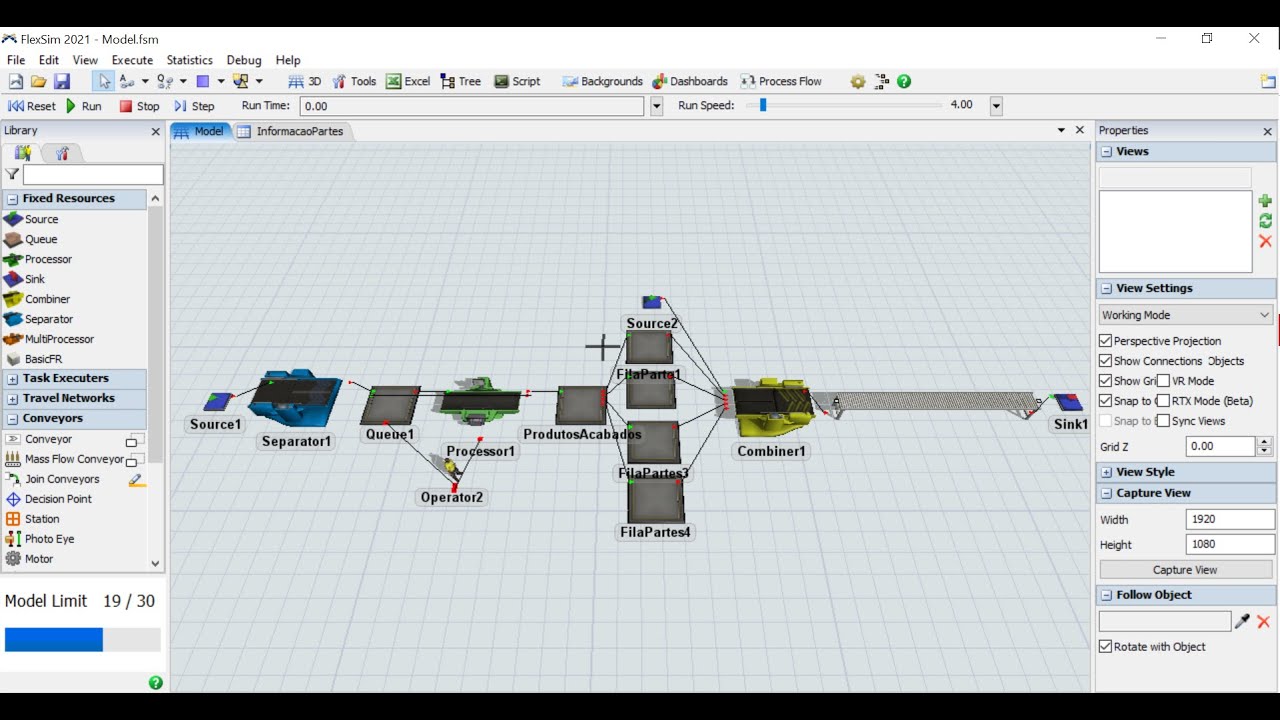Click the Library filter search field
This screenshot has width=1280, height=720.
click(x=93, y=175)
